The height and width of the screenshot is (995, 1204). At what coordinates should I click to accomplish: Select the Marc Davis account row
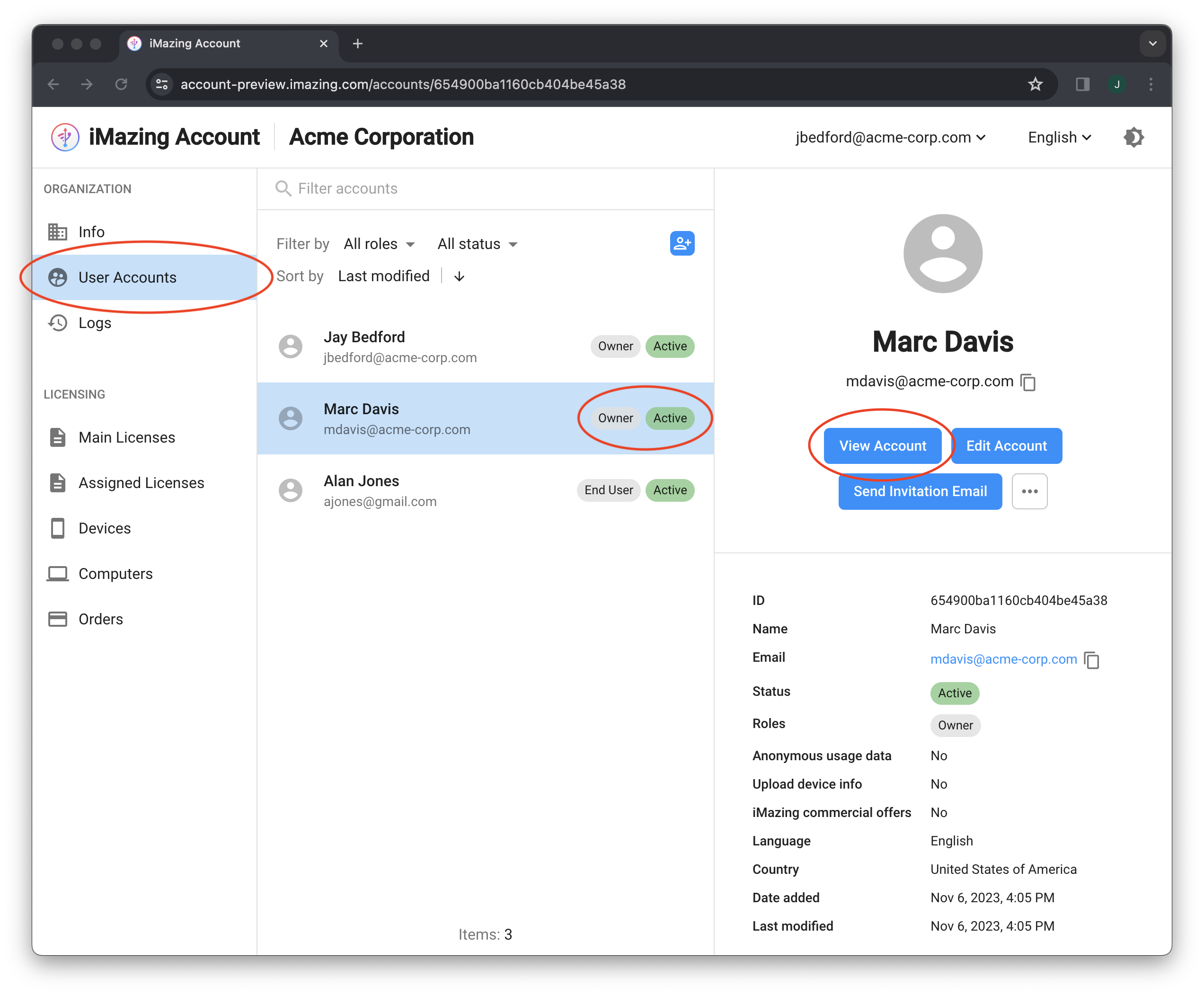(486, 419)
